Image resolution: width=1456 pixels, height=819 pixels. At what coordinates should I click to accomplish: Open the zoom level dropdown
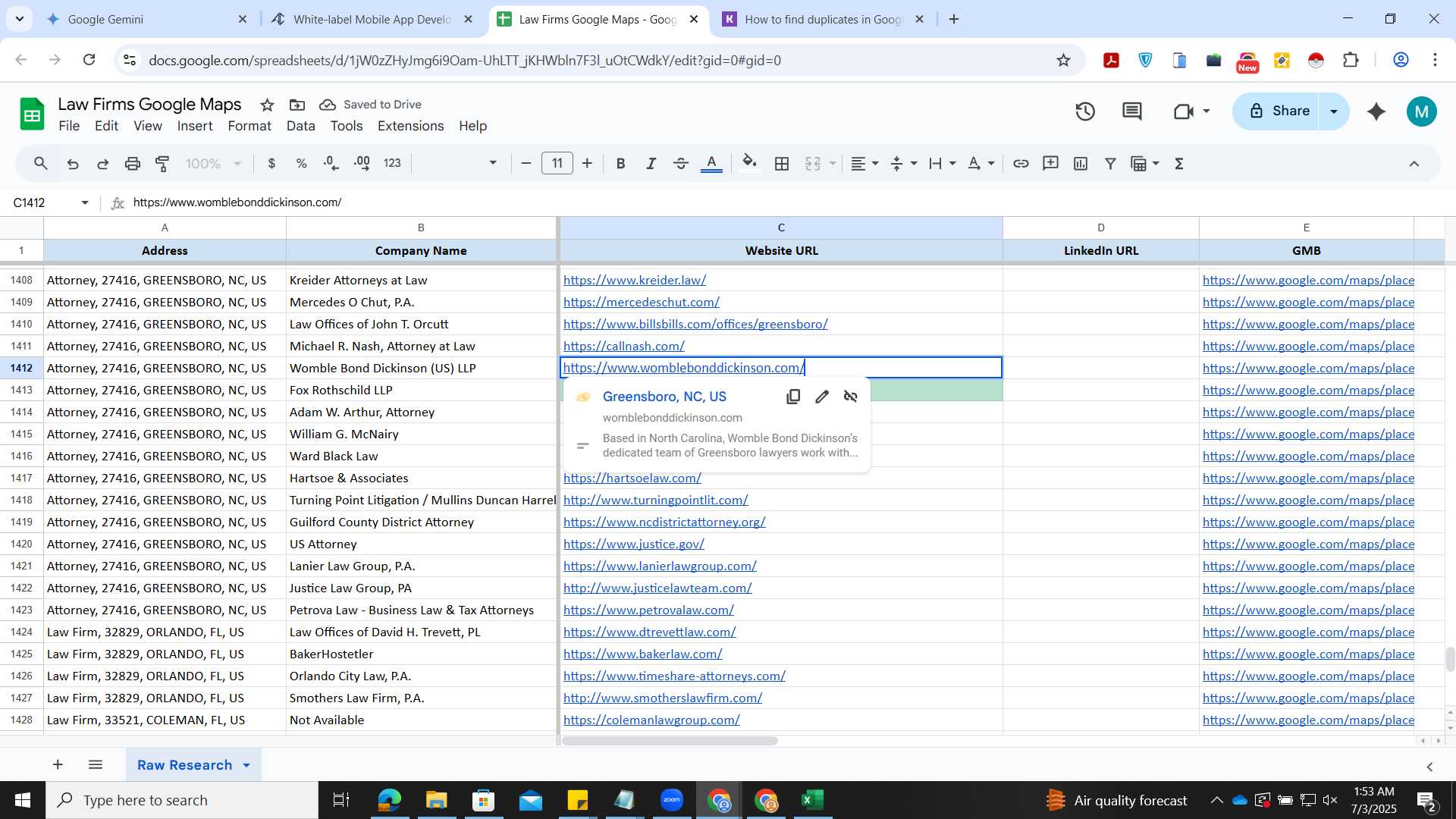[214, 163]
